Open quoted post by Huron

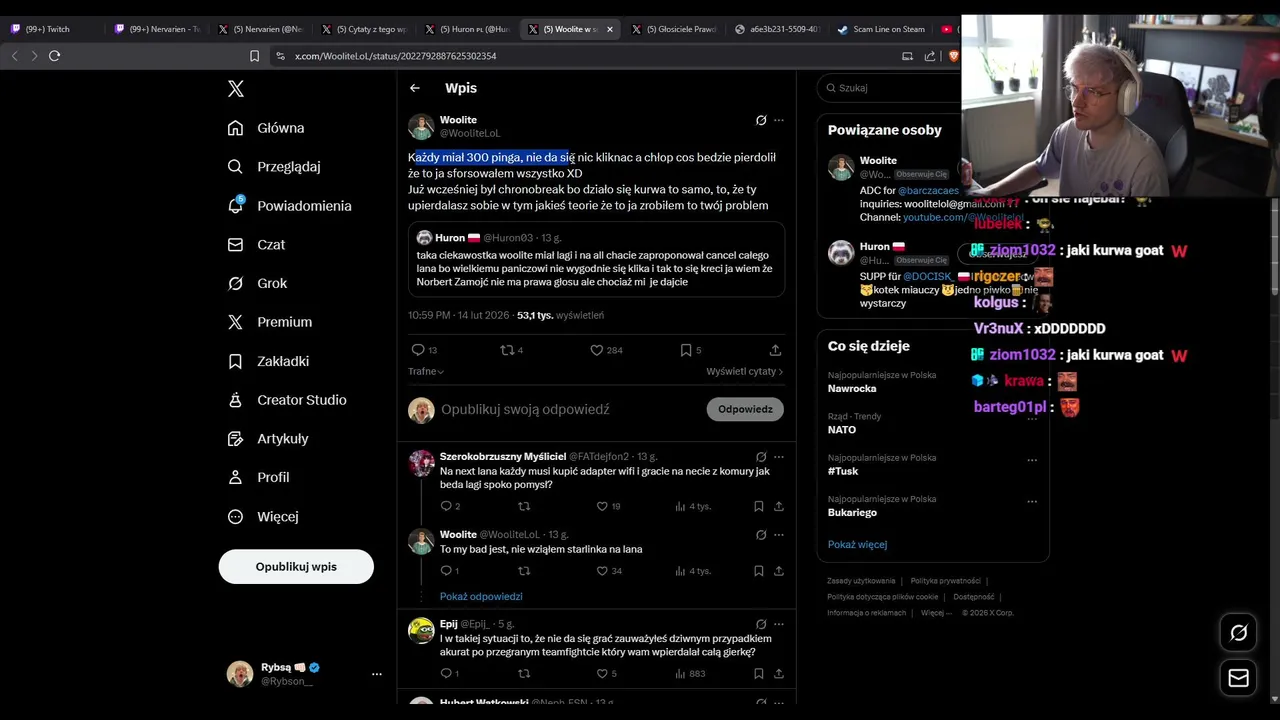pos(596,260)
